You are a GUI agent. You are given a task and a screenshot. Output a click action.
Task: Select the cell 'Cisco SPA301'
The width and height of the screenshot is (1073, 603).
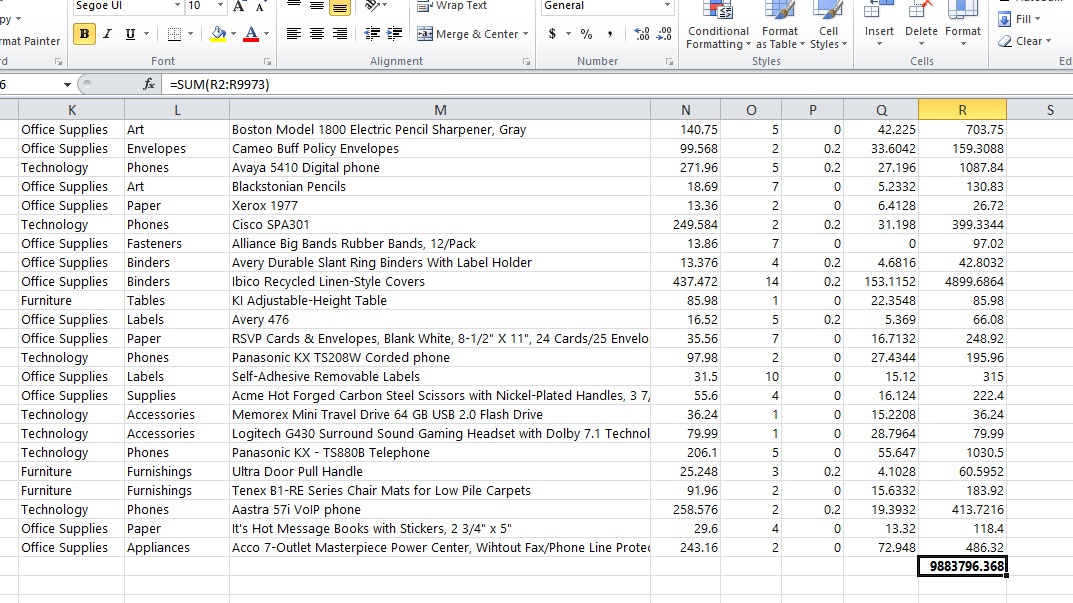(x=440, y=224)
